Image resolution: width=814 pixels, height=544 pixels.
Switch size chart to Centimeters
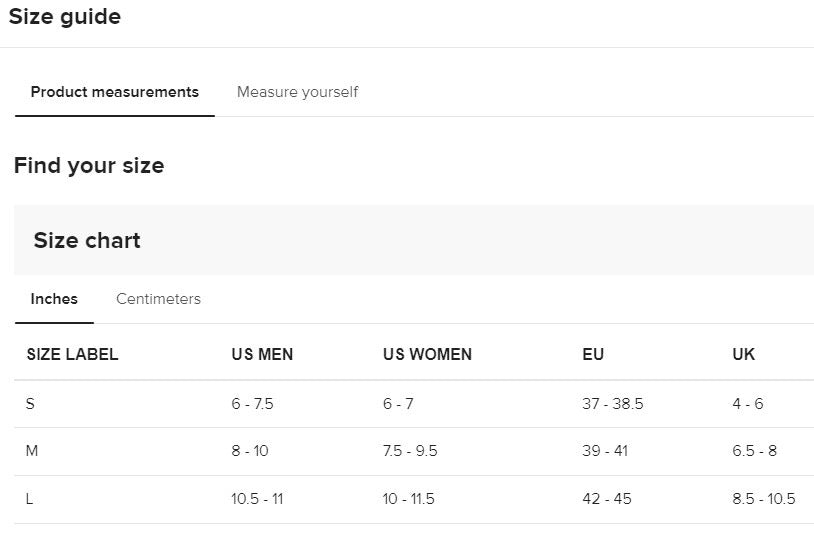pos(158,299)
